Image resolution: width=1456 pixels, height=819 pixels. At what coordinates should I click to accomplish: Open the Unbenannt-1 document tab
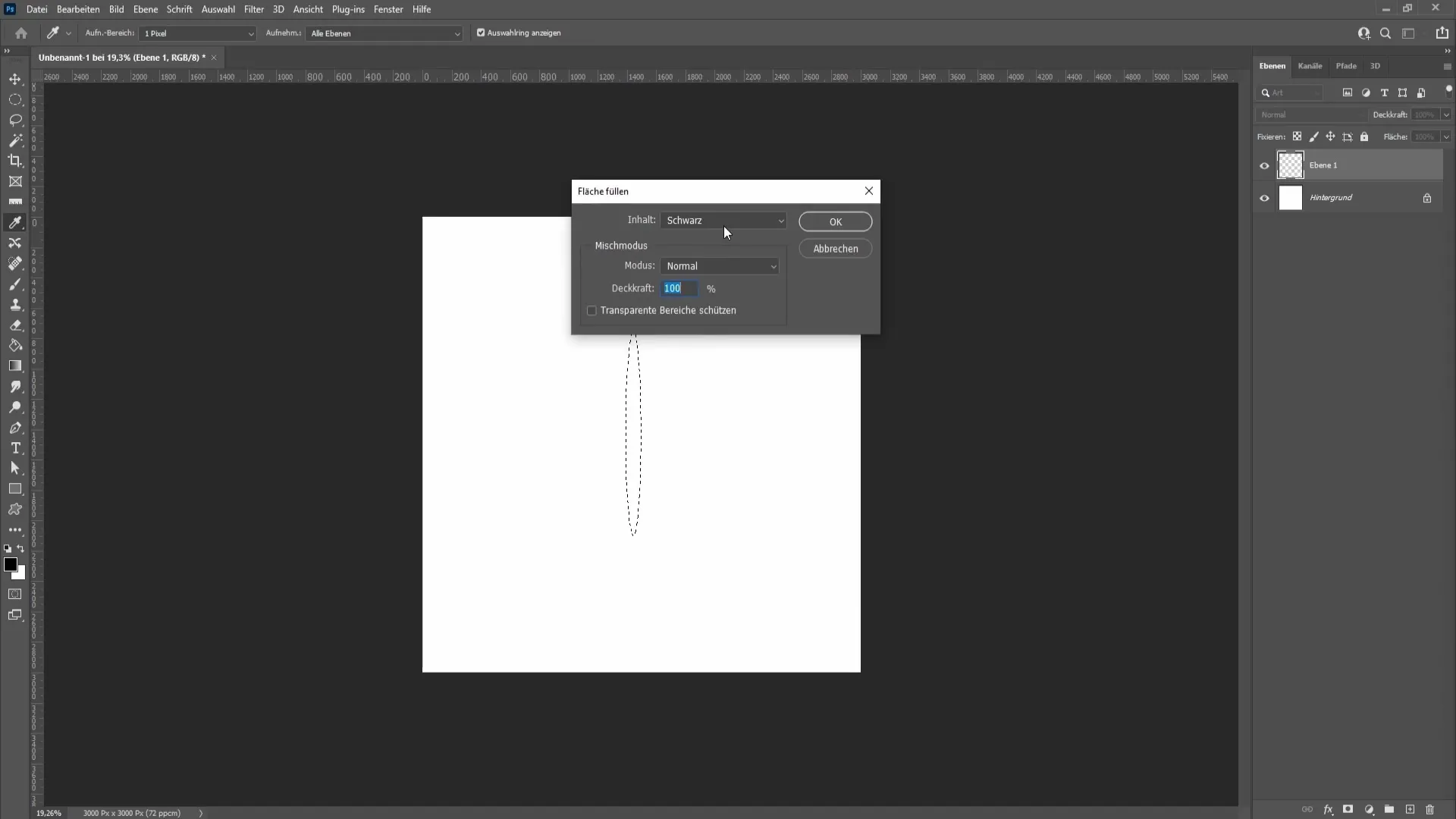(122, 58)
